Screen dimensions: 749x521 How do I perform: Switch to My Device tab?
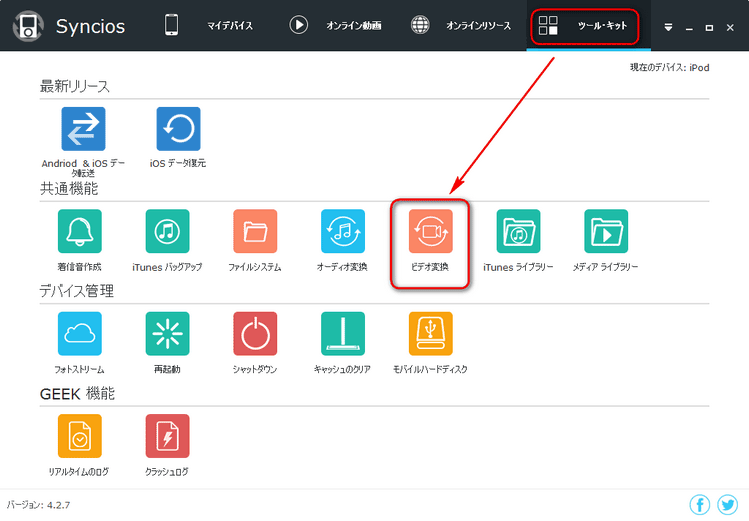(x=209, y=25)
